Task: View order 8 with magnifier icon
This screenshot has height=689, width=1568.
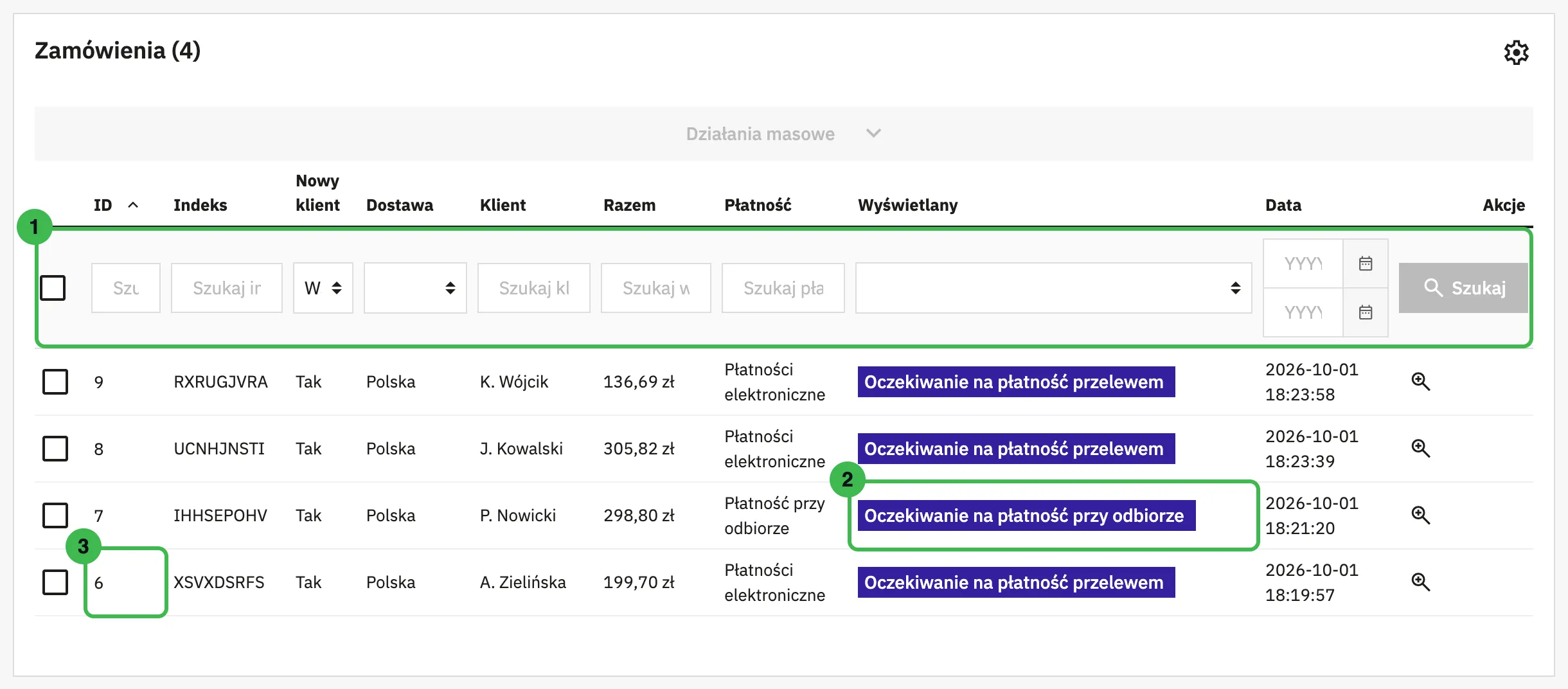Action: pyautogui.click(x=1420, y=449)
